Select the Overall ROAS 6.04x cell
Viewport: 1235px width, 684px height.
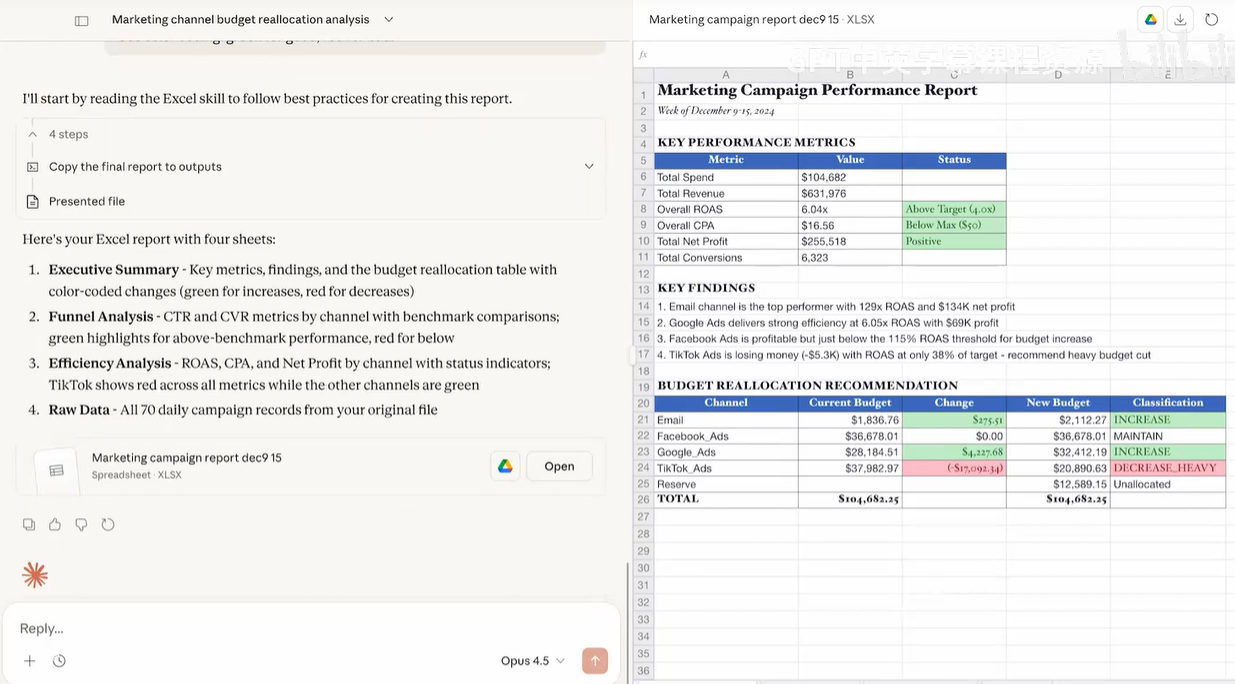click(850, 209)
